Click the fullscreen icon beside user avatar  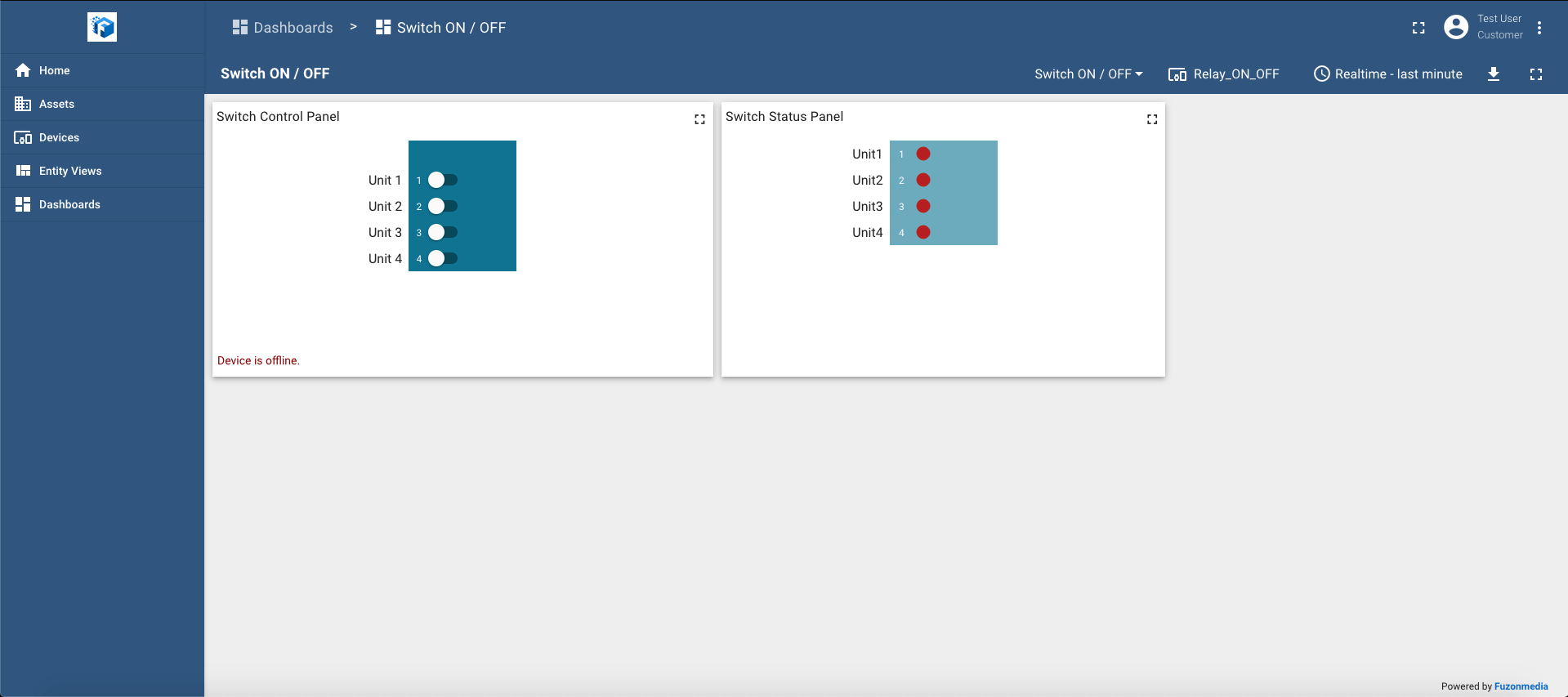point(1418,28)
